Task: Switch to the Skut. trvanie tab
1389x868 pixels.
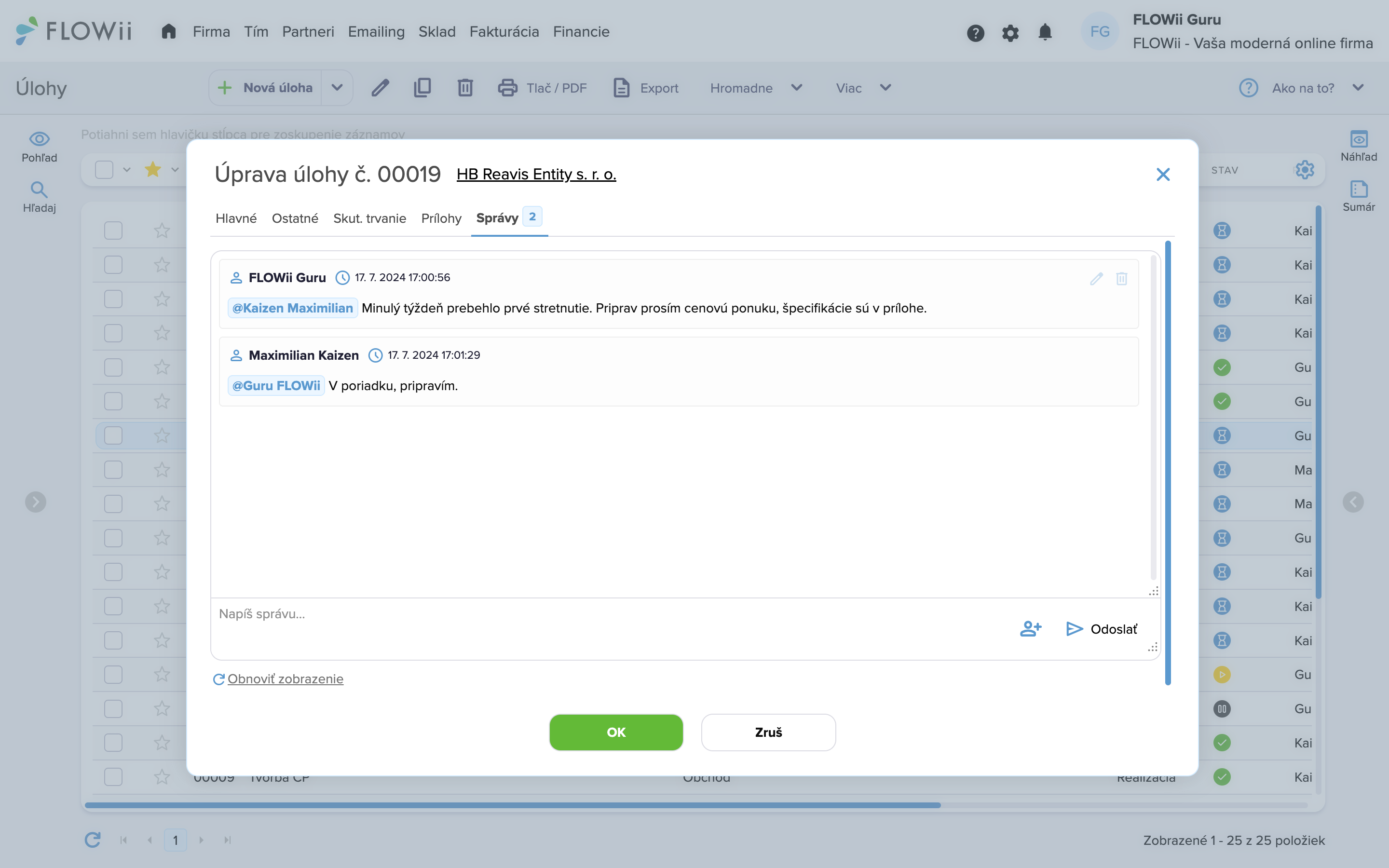Action: (x=369, y=218)
